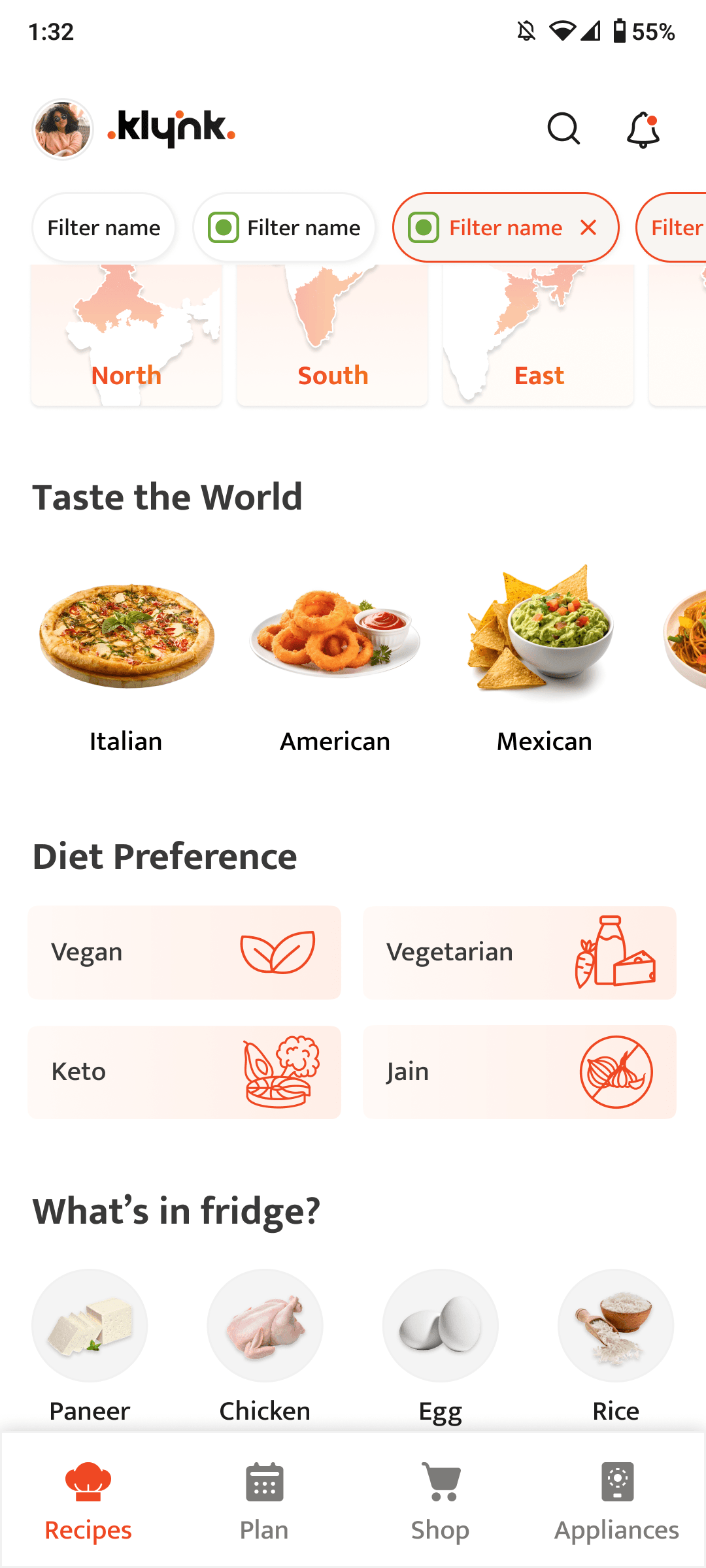Select the North region map
706x1568 pixels.
click(126, 333)
